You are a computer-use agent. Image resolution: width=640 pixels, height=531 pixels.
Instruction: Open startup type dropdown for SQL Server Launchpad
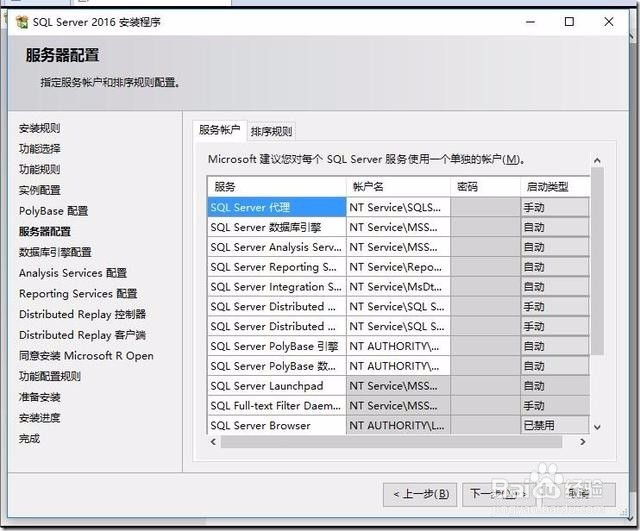tap(555, 386)
